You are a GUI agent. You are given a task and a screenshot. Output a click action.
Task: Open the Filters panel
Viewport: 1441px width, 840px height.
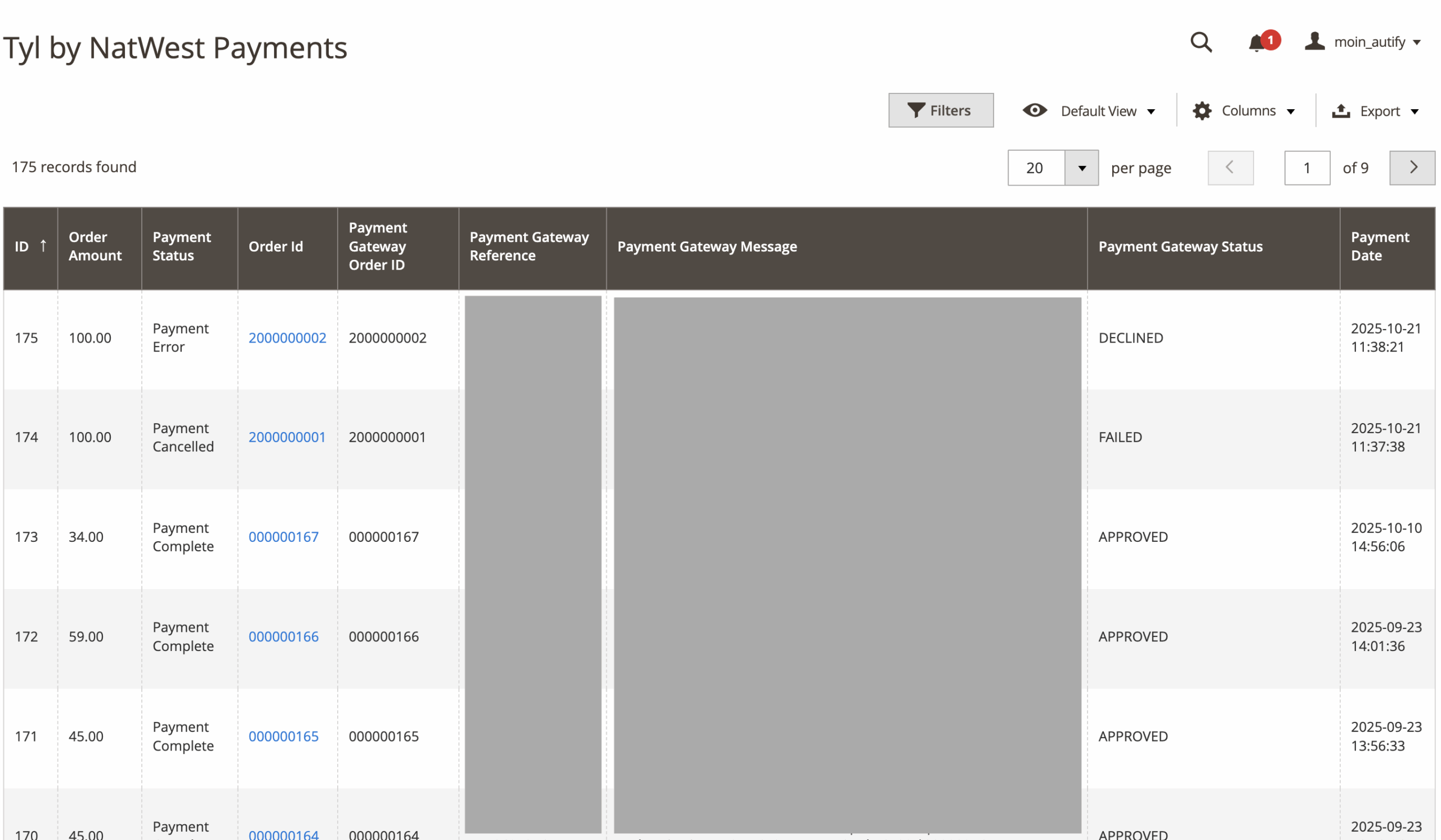coord(941,110)
